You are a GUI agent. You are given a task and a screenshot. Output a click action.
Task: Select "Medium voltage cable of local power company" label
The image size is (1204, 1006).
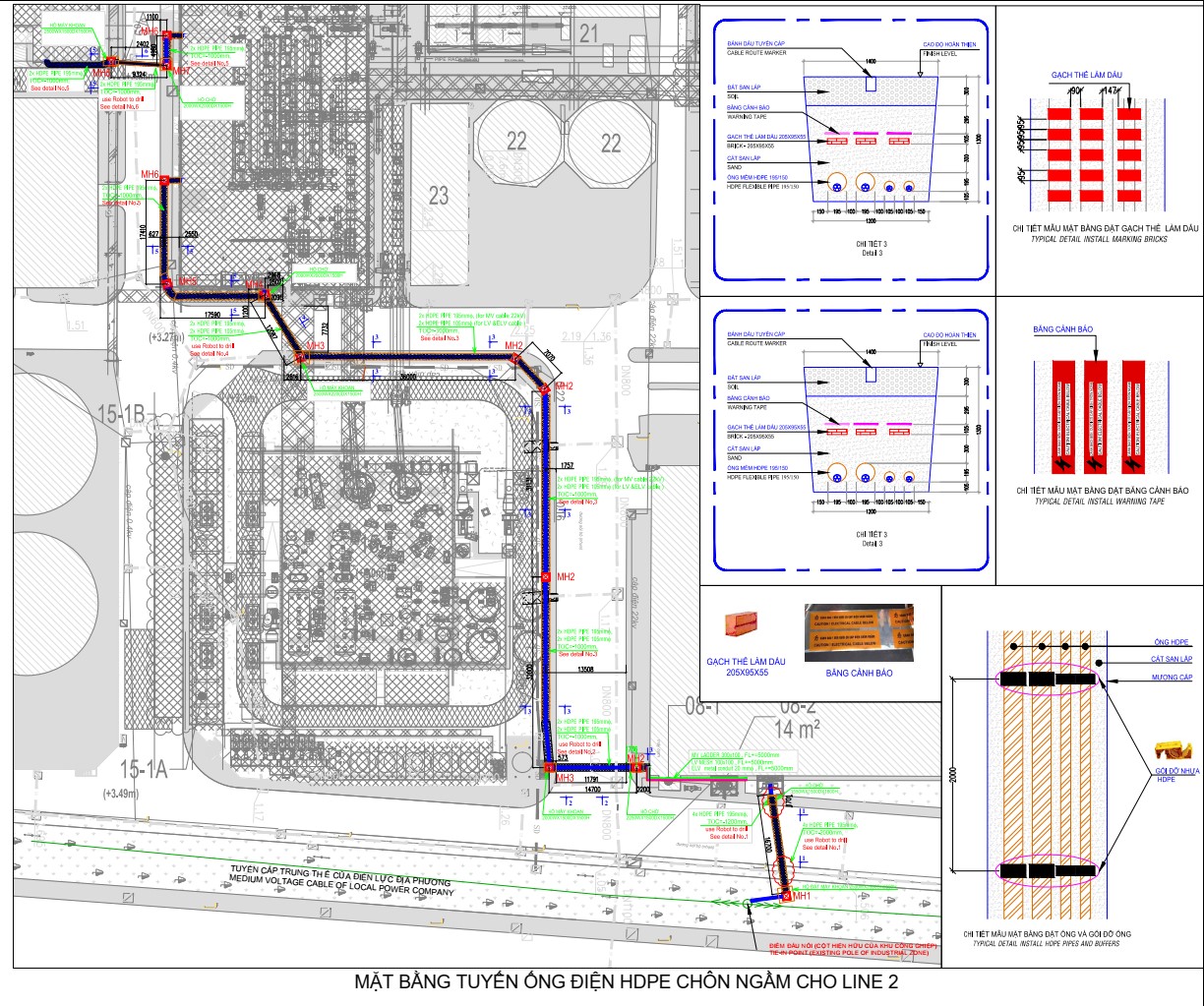(342, 886)
